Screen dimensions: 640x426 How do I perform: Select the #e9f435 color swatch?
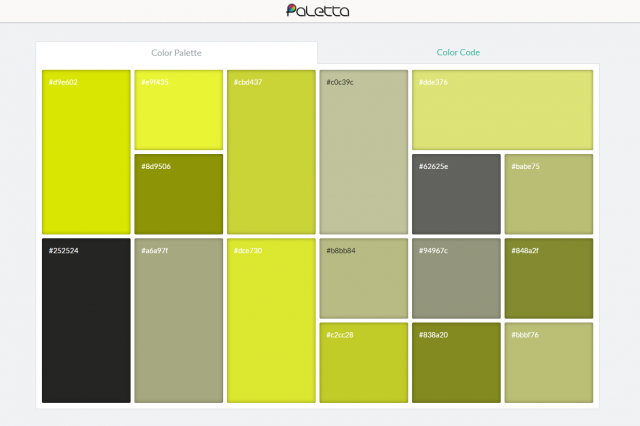pyautogui.click(x=179, y=110)
